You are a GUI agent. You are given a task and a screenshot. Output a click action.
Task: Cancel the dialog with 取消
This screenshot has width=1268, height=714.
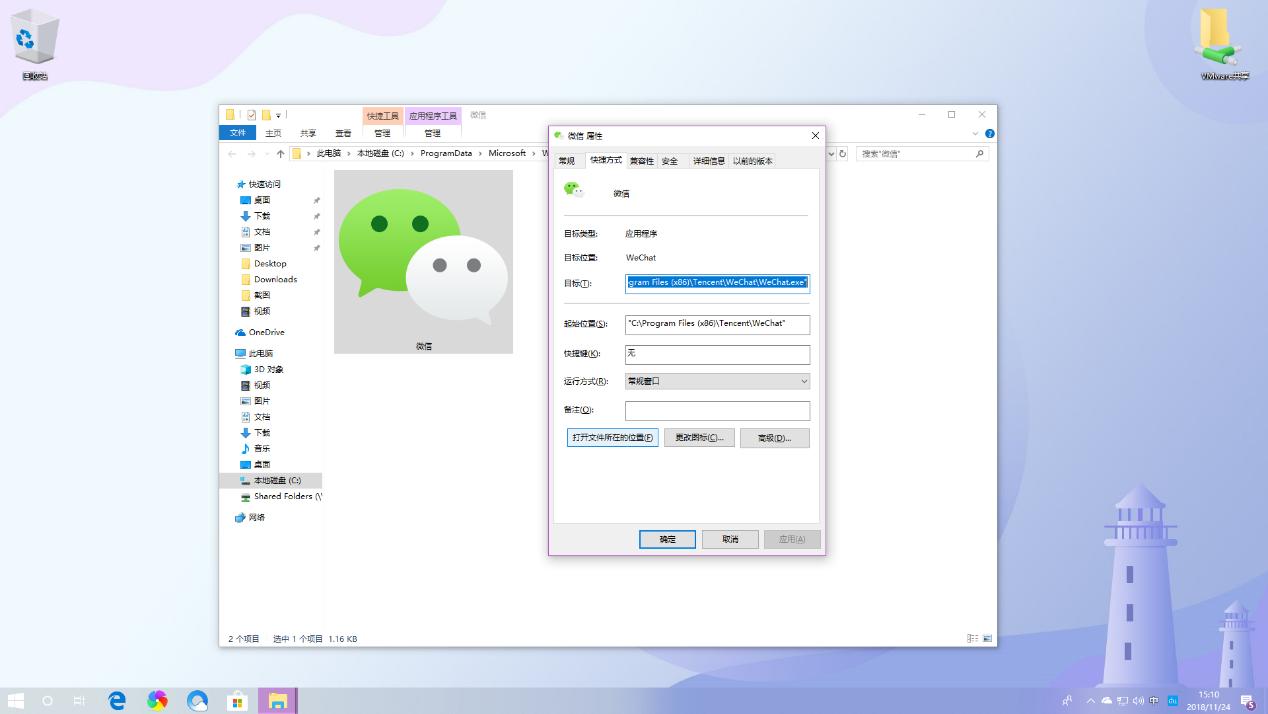(x=730, y=539)
